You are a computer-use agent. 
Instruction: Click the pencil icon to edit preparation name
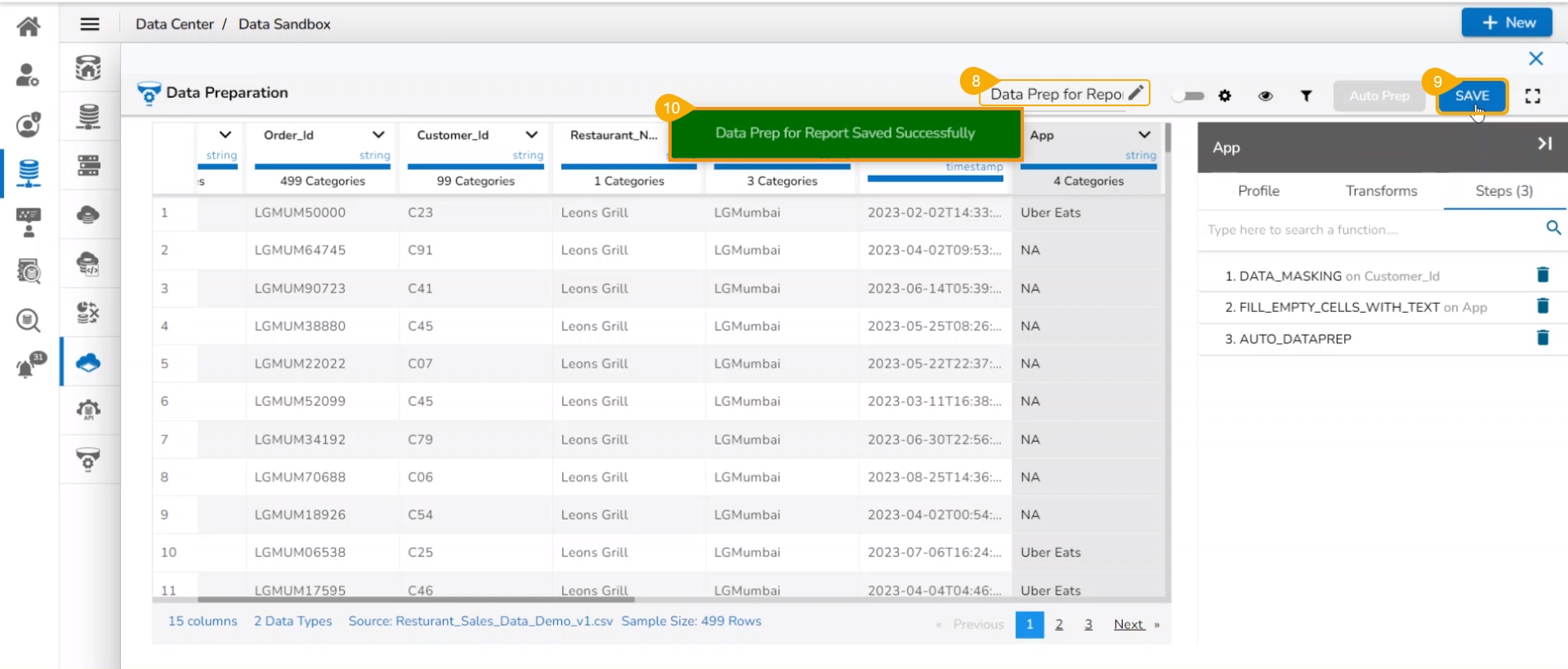tap(1136, 94)
